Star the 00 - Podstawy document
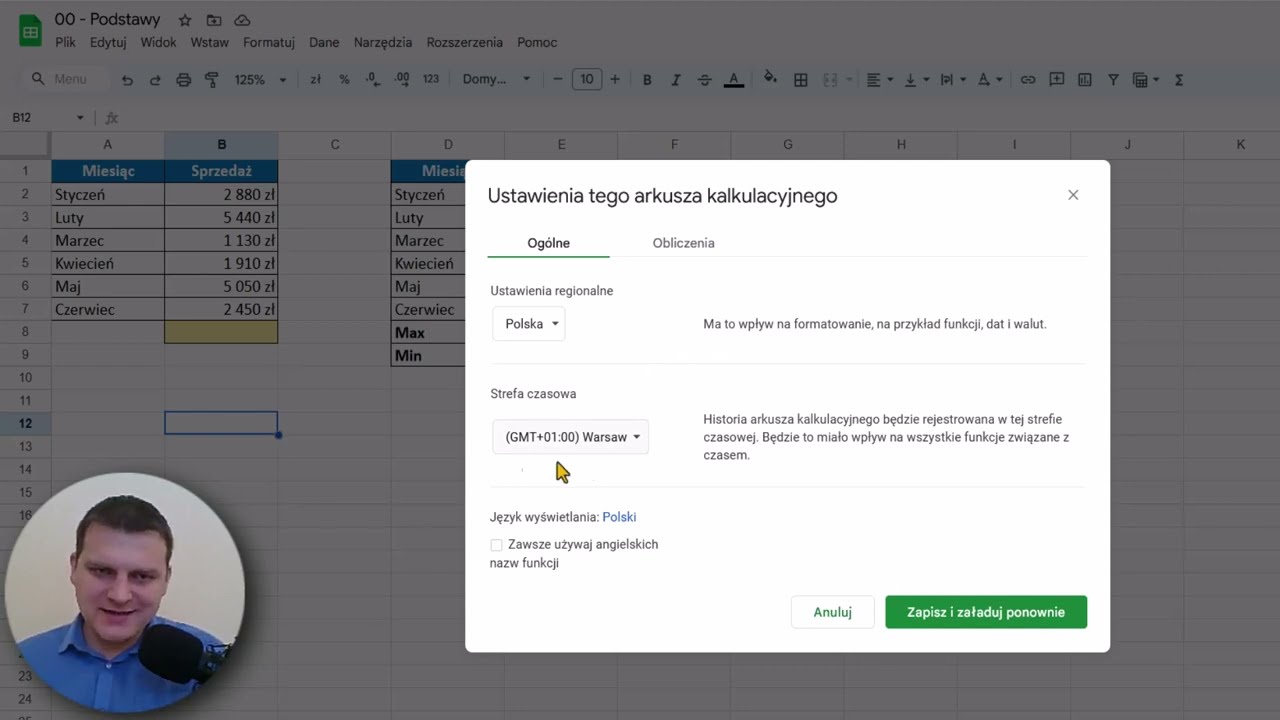This screenshot has height=720, width=1280. (x=184, y=20)
